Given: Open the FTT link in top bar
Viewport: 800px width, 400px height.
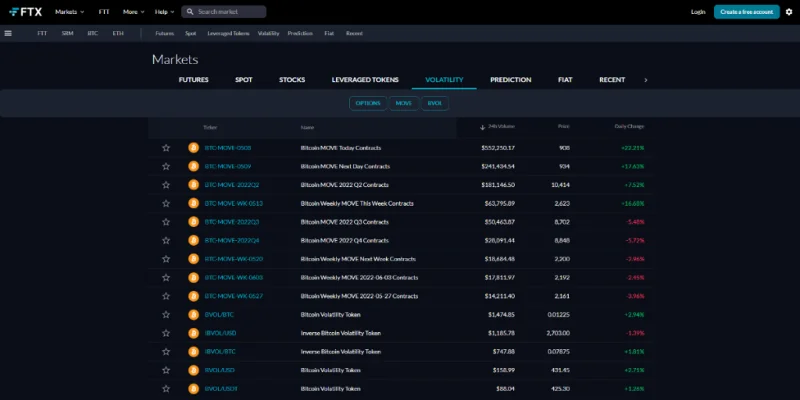Looking at the screenshot, I should pyautogui.click(x=104, y=12).
